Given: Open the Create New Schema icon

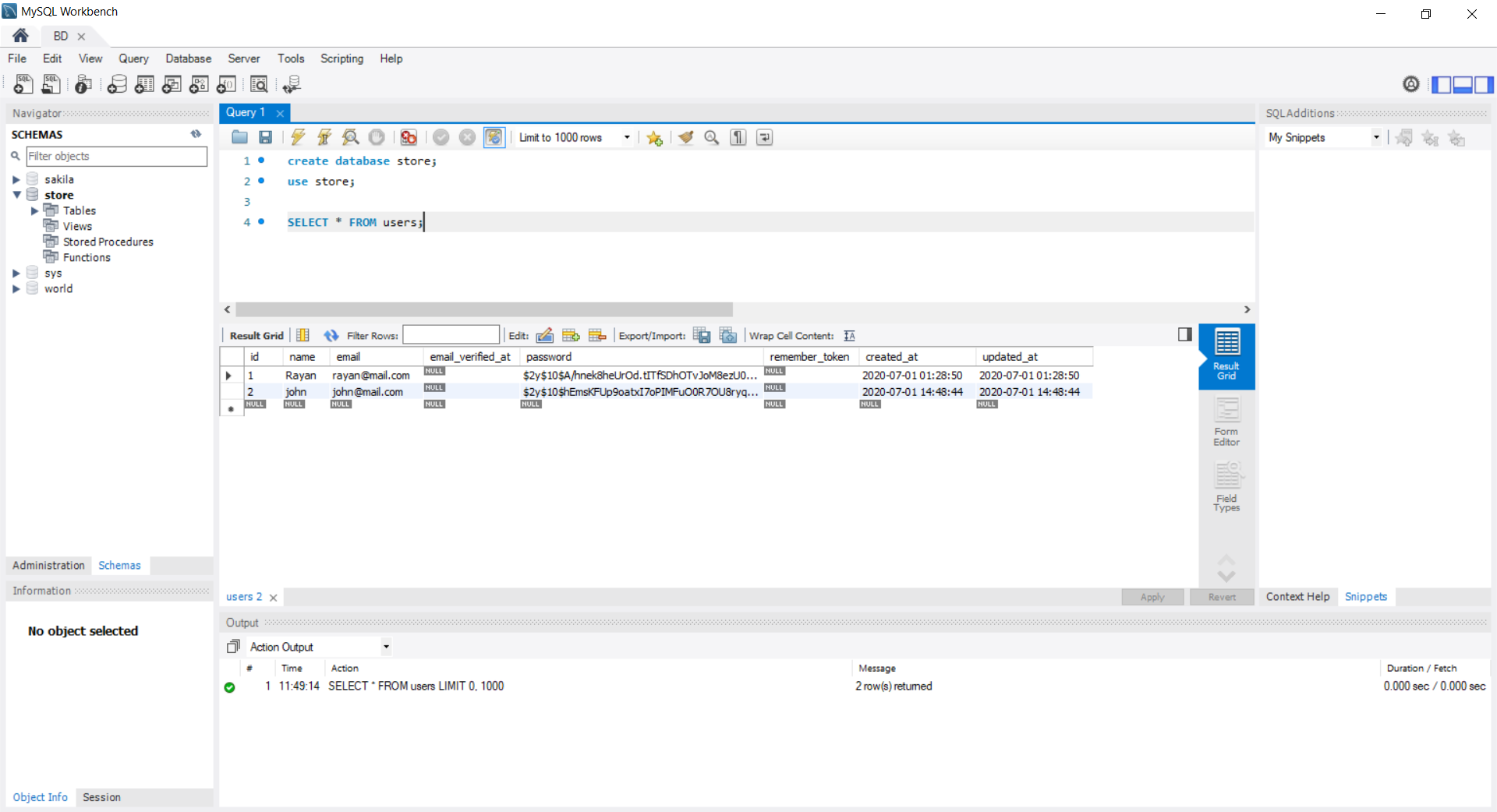Looking at the screenshot, I should click(x=117, y=84).
